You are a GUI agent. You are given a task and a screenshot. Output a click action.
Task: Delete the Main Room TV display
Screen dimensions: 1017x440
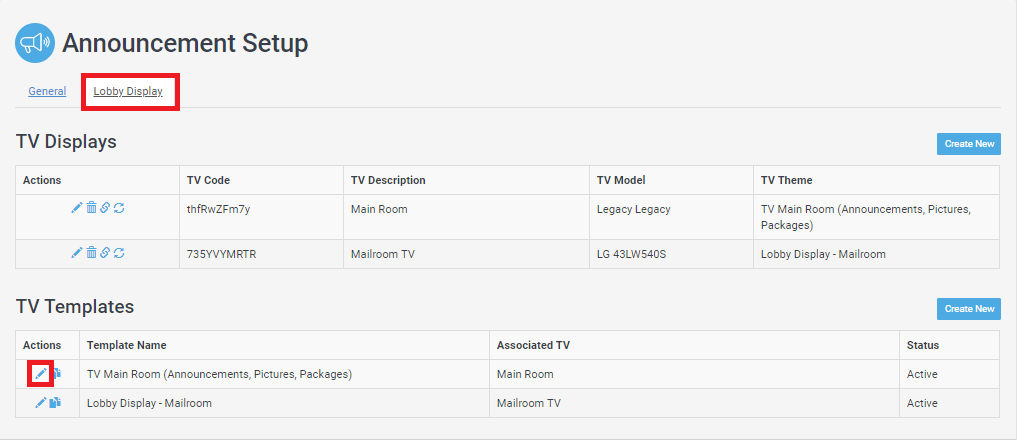coord(91,208)
